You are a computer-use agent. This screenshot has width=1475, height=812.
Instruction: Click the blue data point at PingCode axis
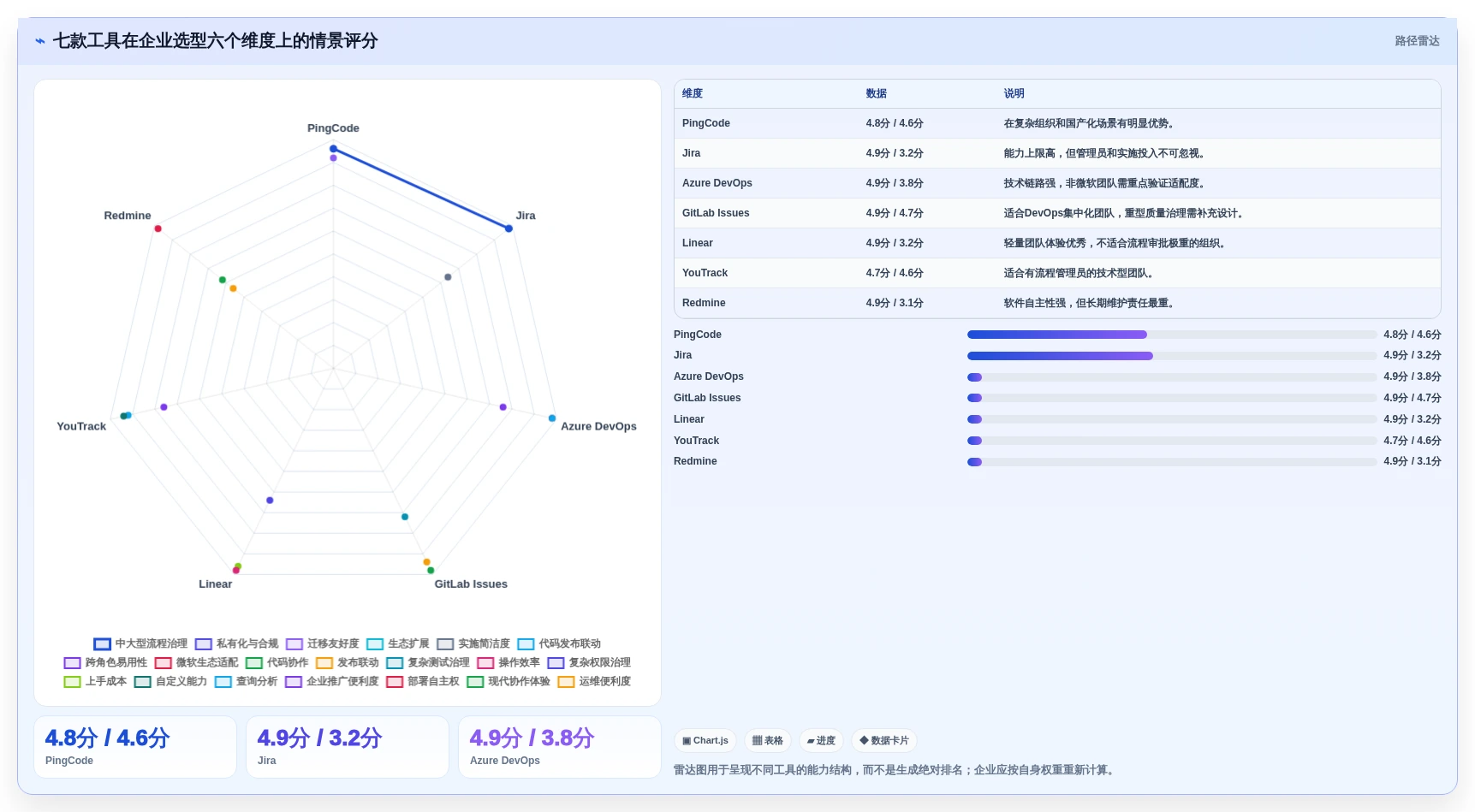click(x=333, y=149)
